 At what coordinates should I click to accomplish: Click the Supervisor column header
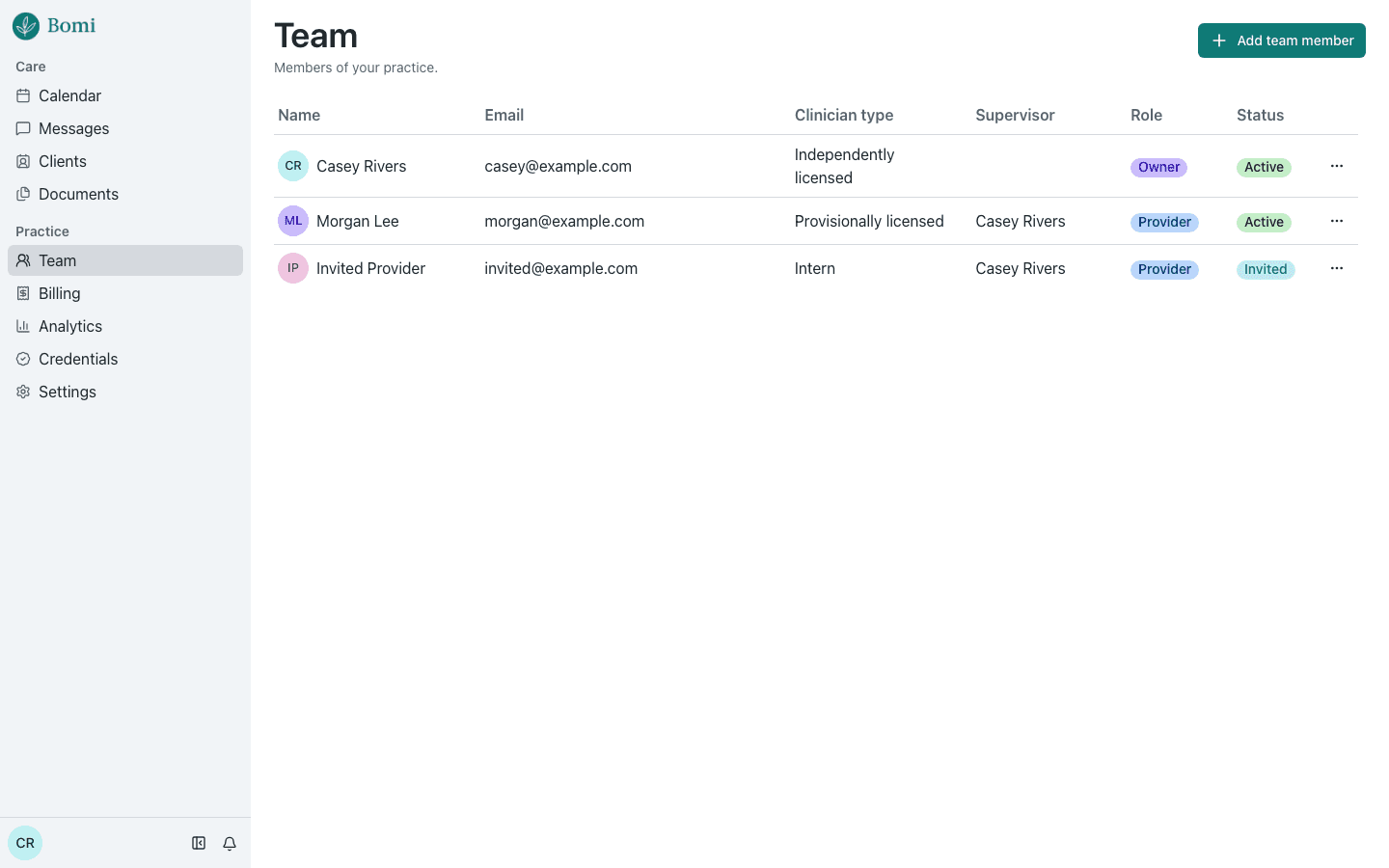pyautogui.click(x=1015, y=115)
